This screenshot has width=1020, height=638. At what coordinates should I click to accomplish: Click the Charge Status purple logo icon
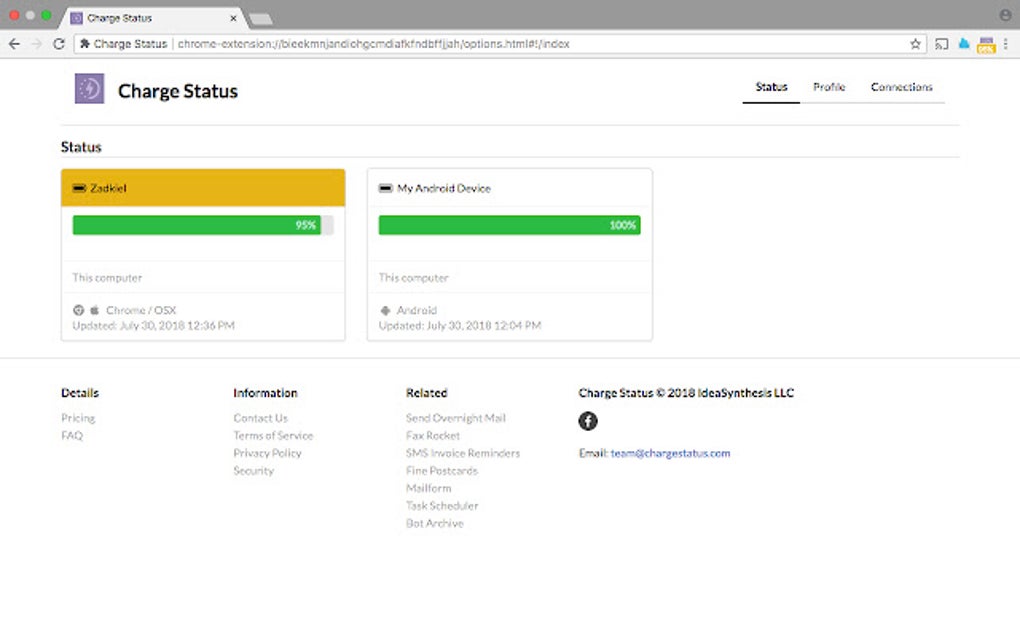click(x=89, y=90)
